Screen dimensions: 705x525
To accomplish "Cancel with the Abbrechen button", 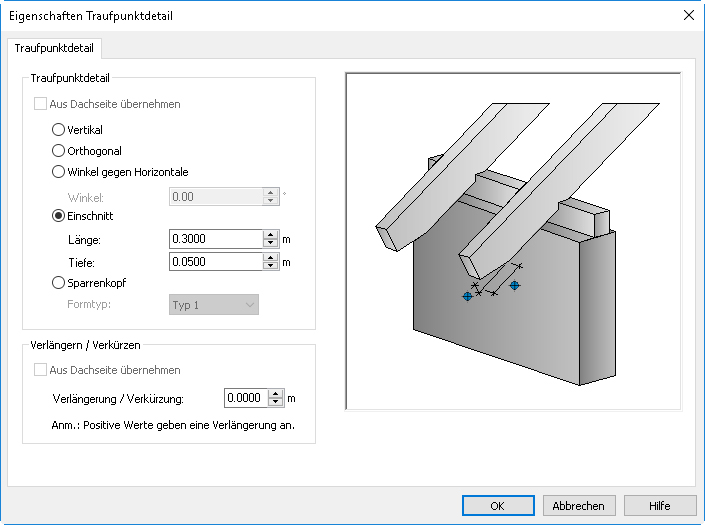I will [579, 506].
